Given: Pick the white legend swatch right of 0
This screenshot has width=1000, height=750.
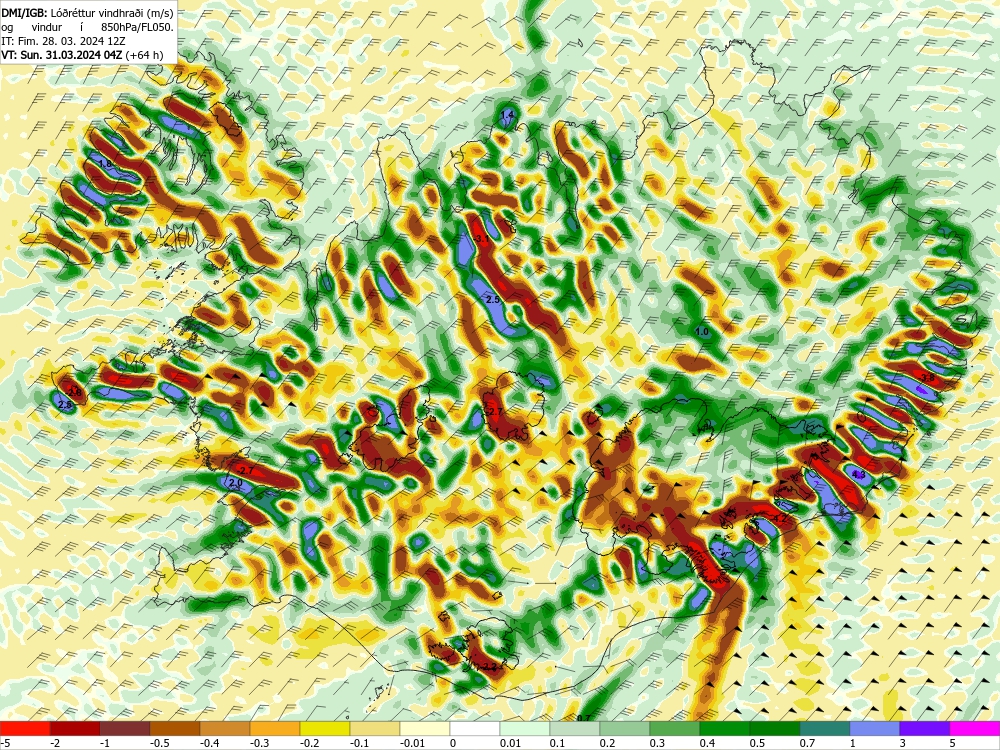Looking at the screenshot, I should click(475, 728).
